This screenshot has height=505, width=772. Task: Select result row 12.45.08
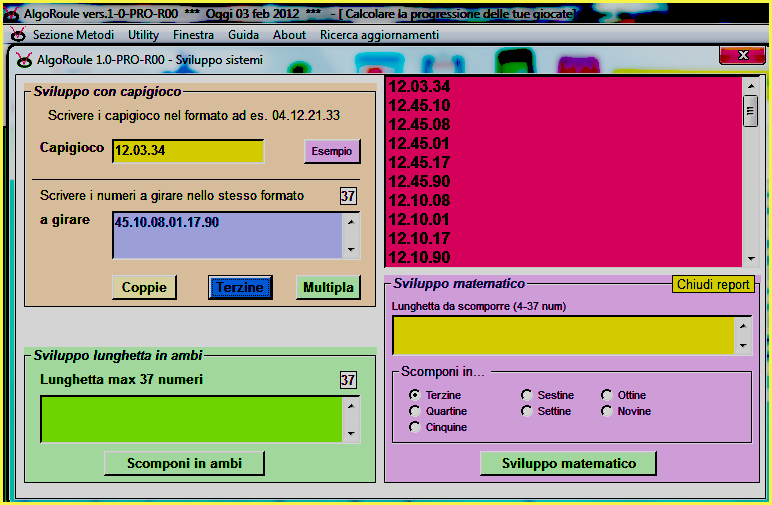(563, 125)
